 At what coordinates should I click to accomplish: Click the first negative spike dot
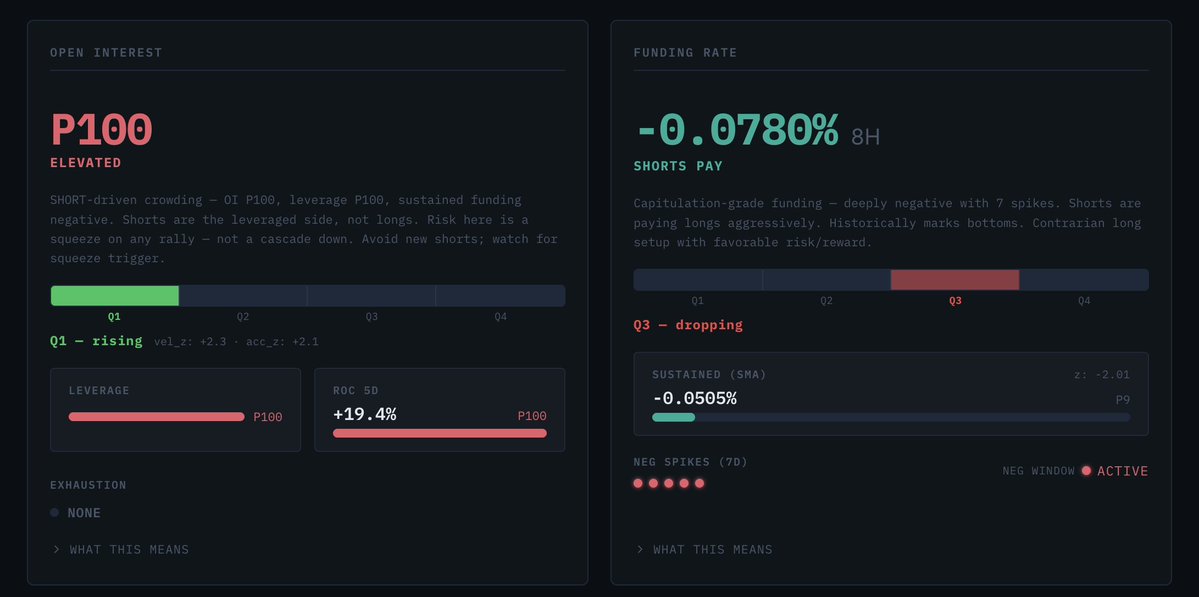pyautogui.click(x=638, y=483)
